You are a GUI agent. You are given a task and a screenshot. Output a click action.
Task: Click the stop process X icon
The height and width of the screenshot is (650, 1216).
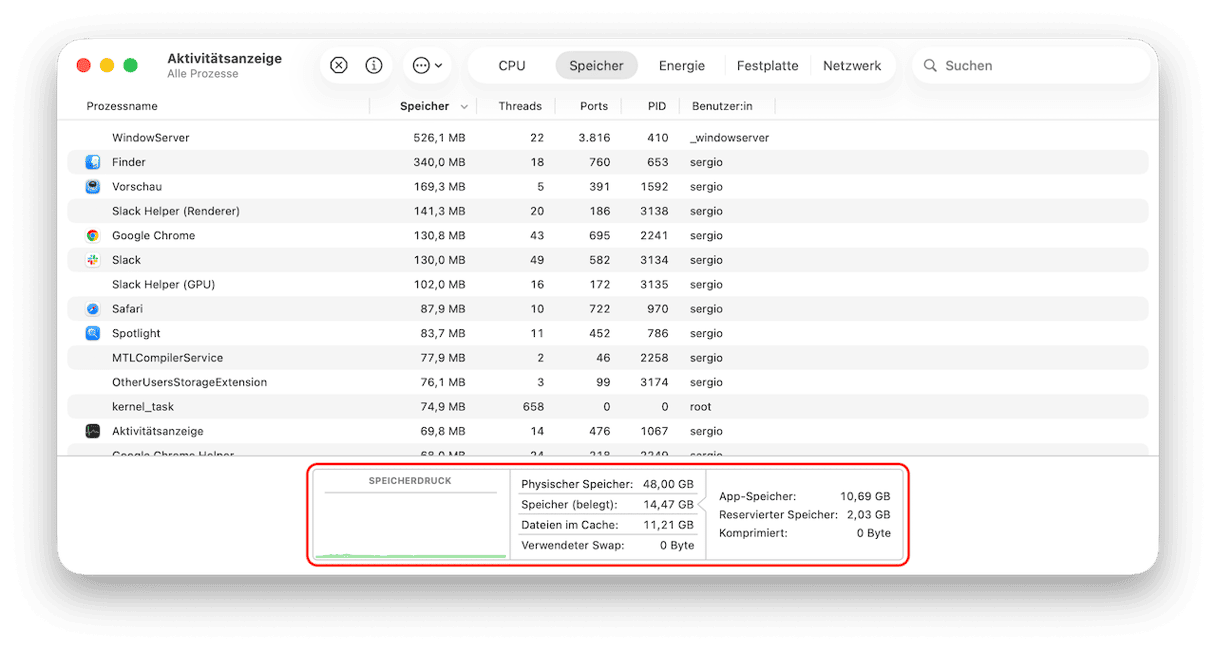[338, 65]
